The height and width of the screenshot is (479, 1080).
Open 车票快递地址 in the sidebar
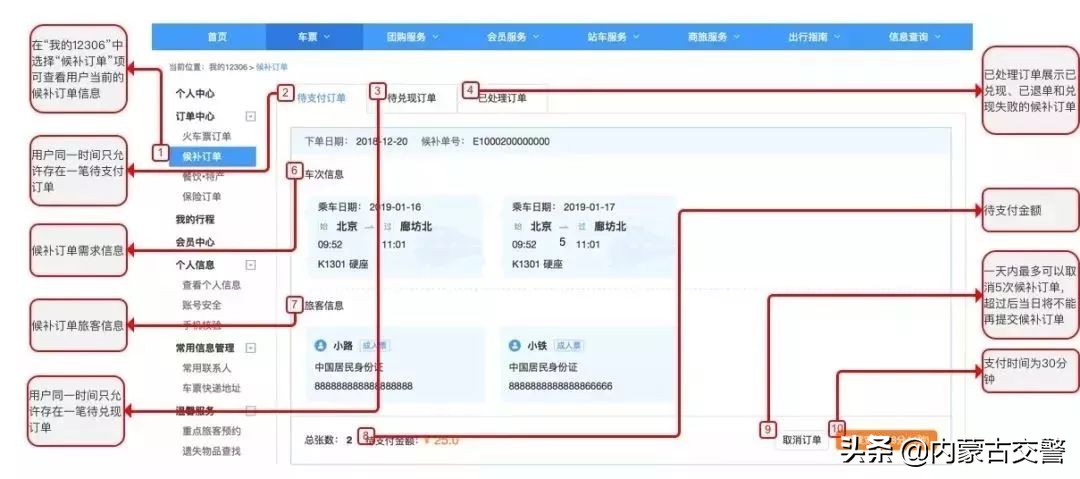click(x=211, y=389)
